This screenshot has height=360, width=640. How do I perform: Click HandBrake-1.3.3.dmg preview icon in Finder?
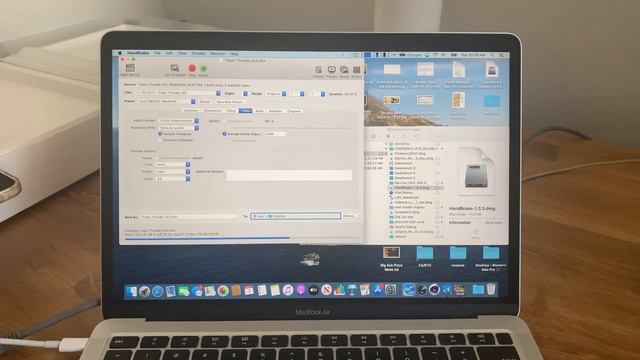475,172
